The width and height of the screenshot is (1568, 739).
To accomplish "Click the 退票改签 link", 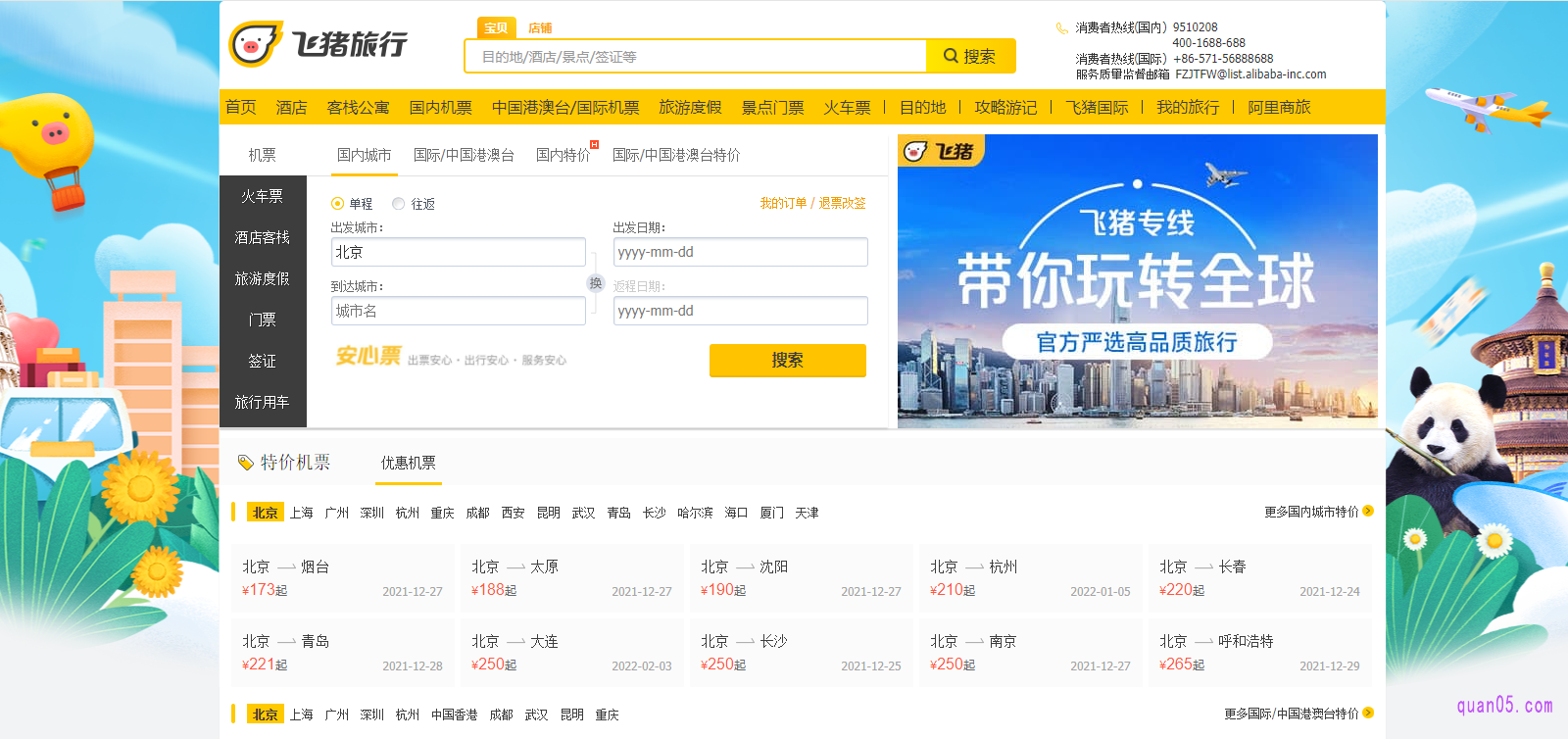I will (843, 203).
